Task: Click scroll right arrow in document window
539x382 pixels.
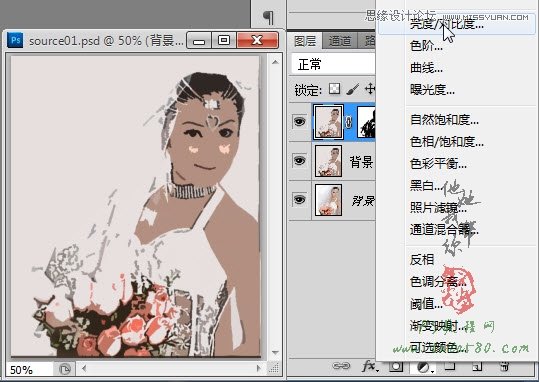Action: (x=259, y=369)
